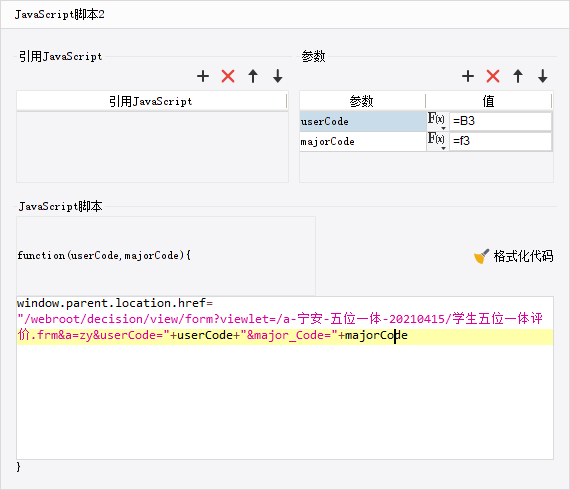The height and width of the screenshot is (490, 570).
Task: Place cursor in the window.parent.location.href code line
Action: tap(115, 303)
